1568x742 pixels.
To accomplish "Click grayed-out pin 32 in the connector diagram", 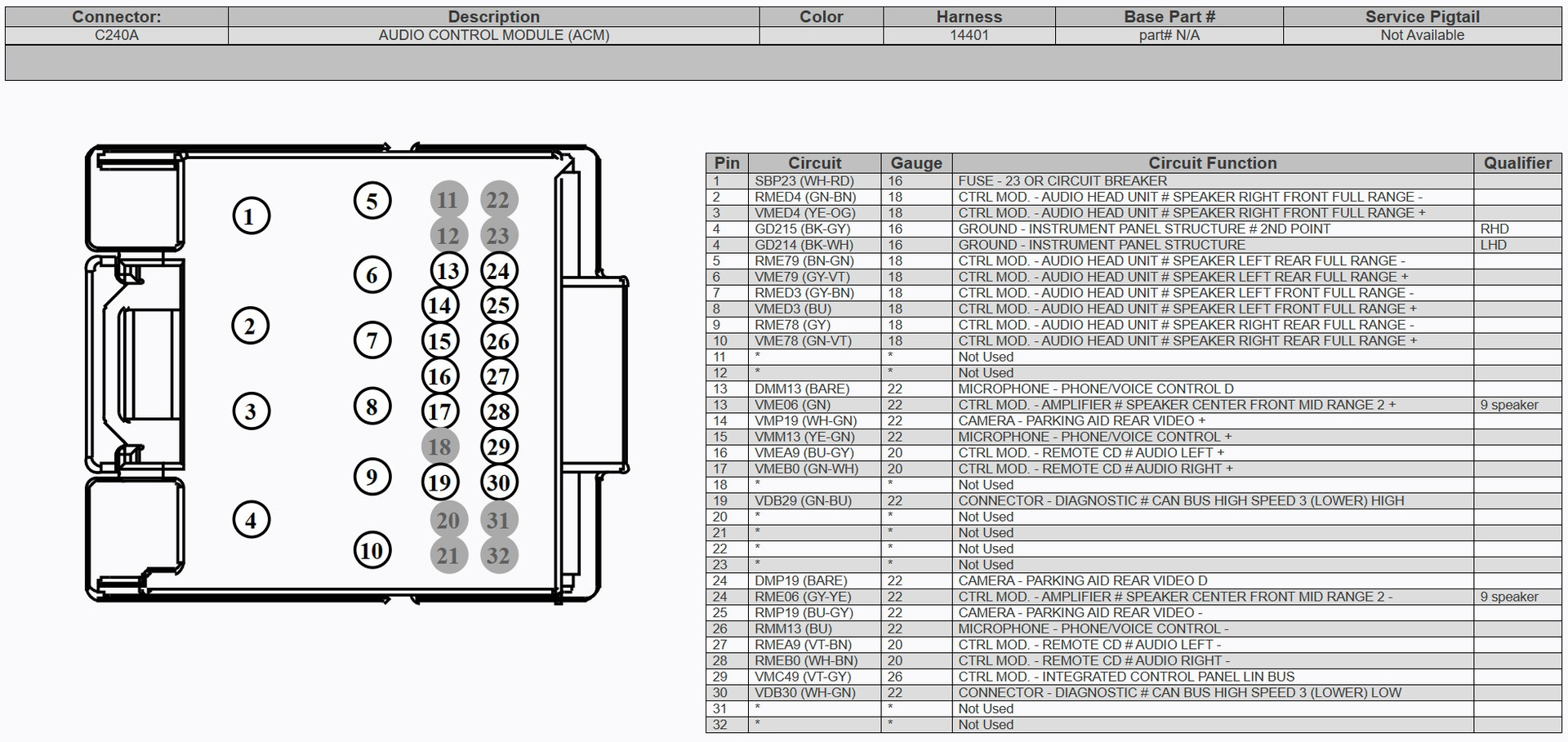I will 498,556.
